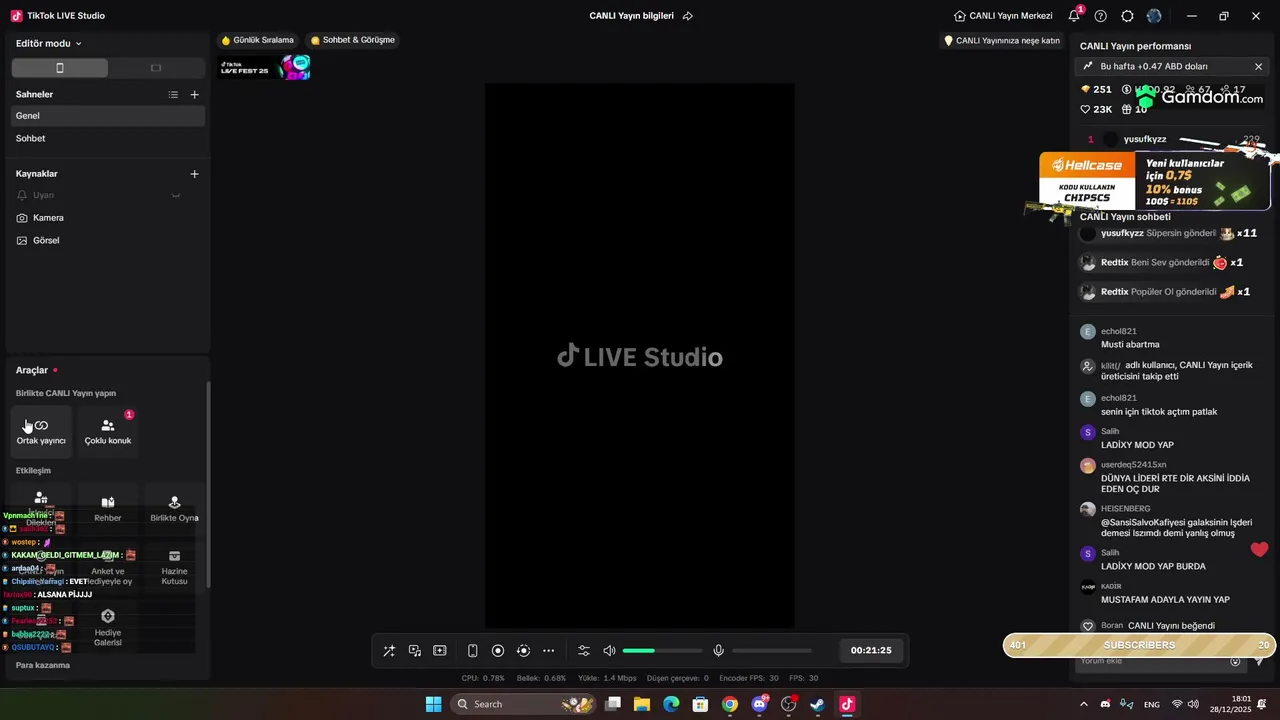Add a new scene with the Sahneler plus
The width and height of the screenshot is (1280, 720).
[195, 95]
